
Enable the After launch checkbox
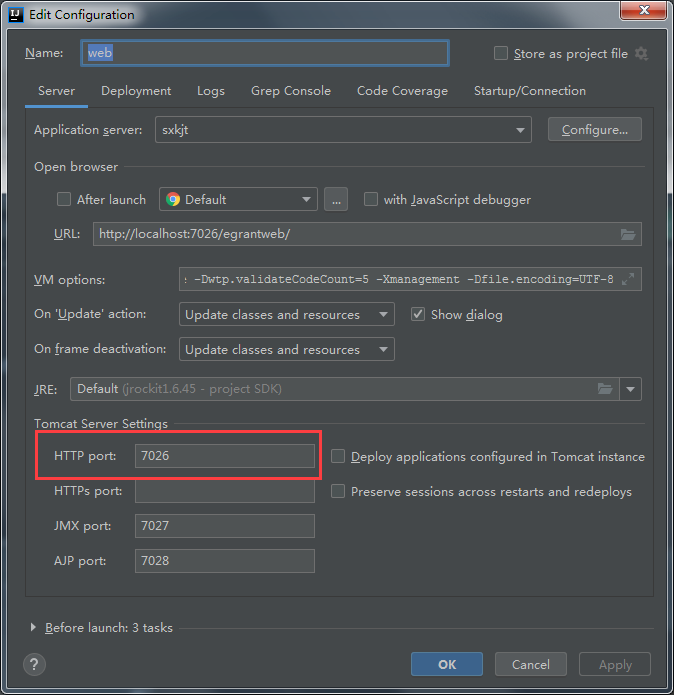coord(64,199)
